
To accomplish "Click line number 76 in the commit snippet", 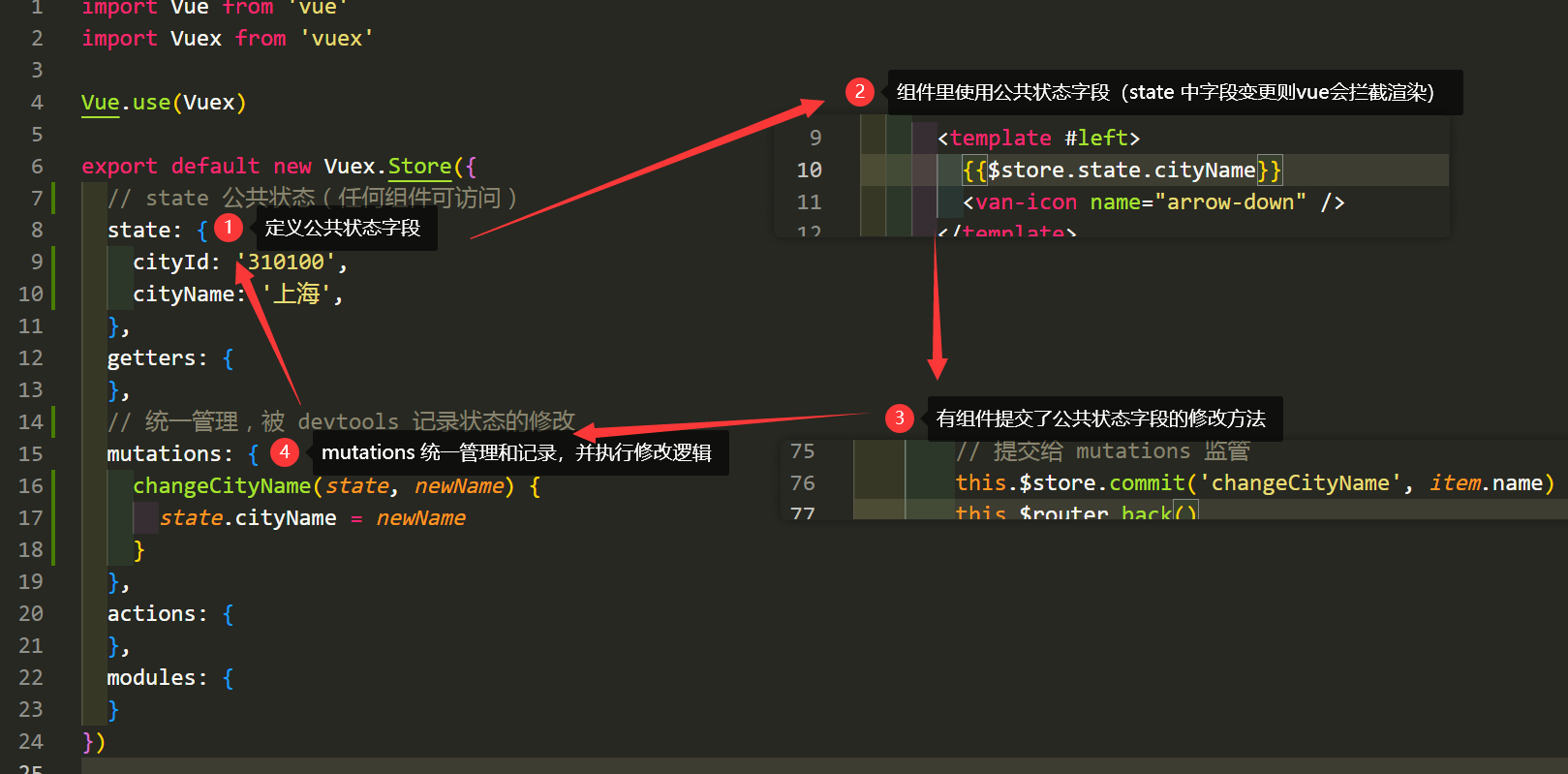I will (803, 483).
